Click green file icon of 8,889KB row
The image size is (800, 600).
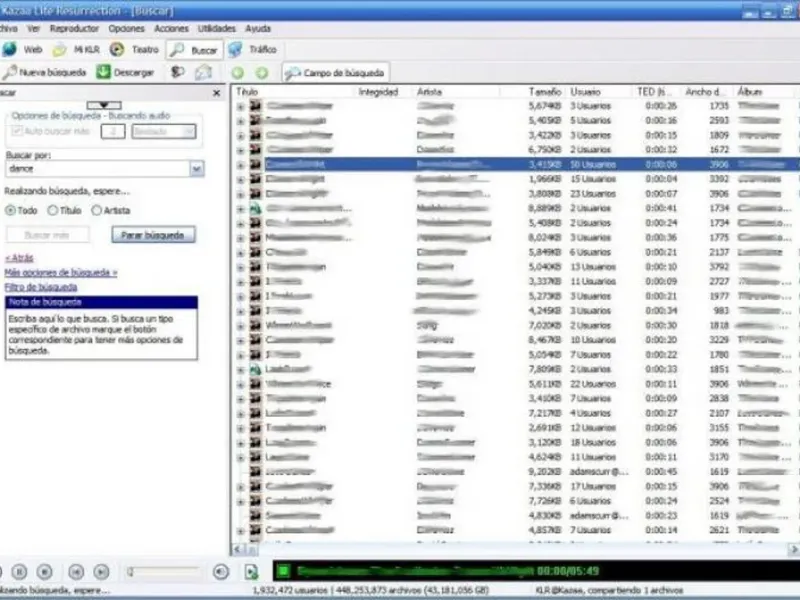(255, 208)
